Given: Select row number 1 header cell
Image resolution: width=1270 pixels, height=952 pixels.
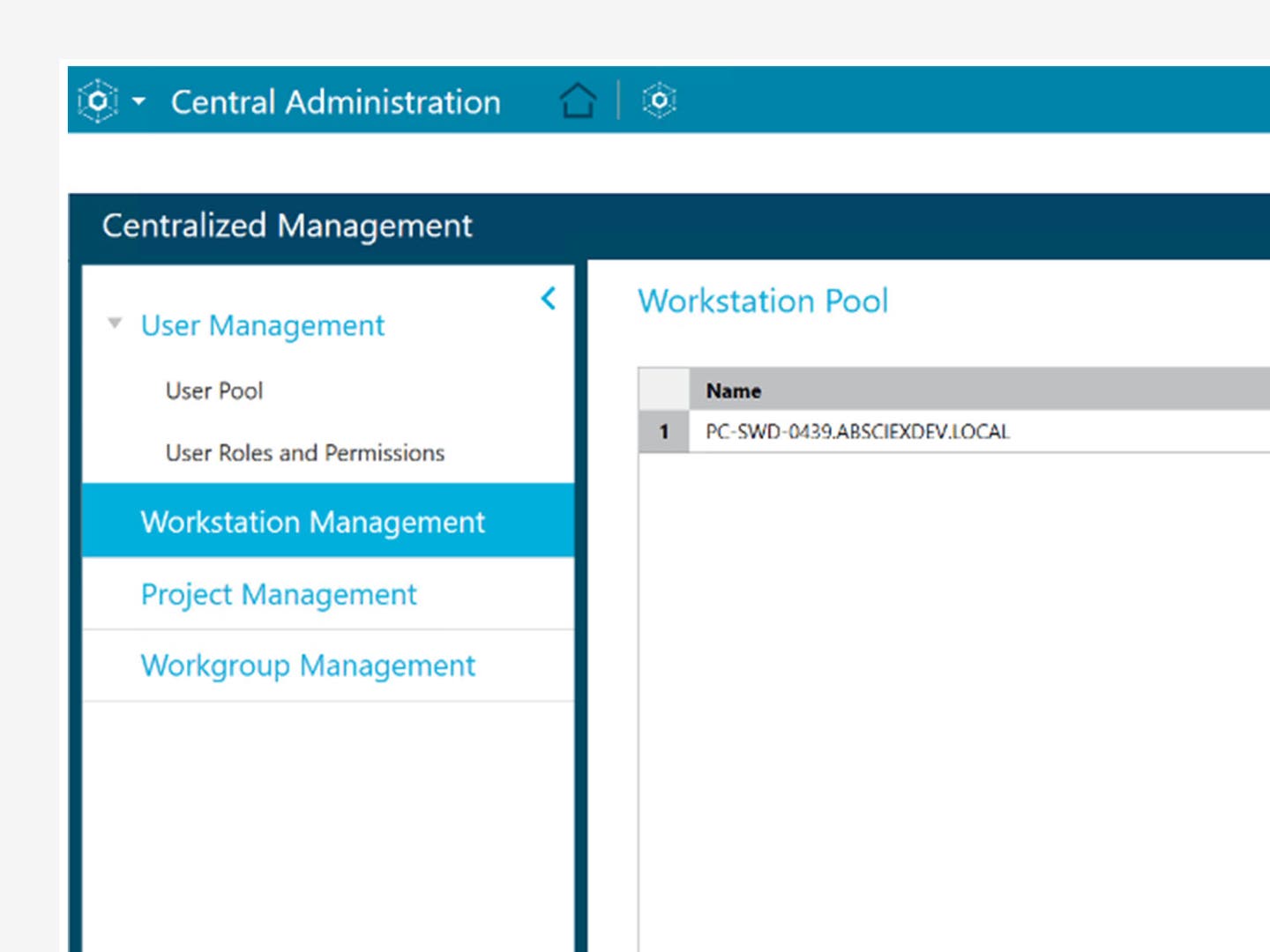Looking at the screenshot, I should click(x=664, y=432).
